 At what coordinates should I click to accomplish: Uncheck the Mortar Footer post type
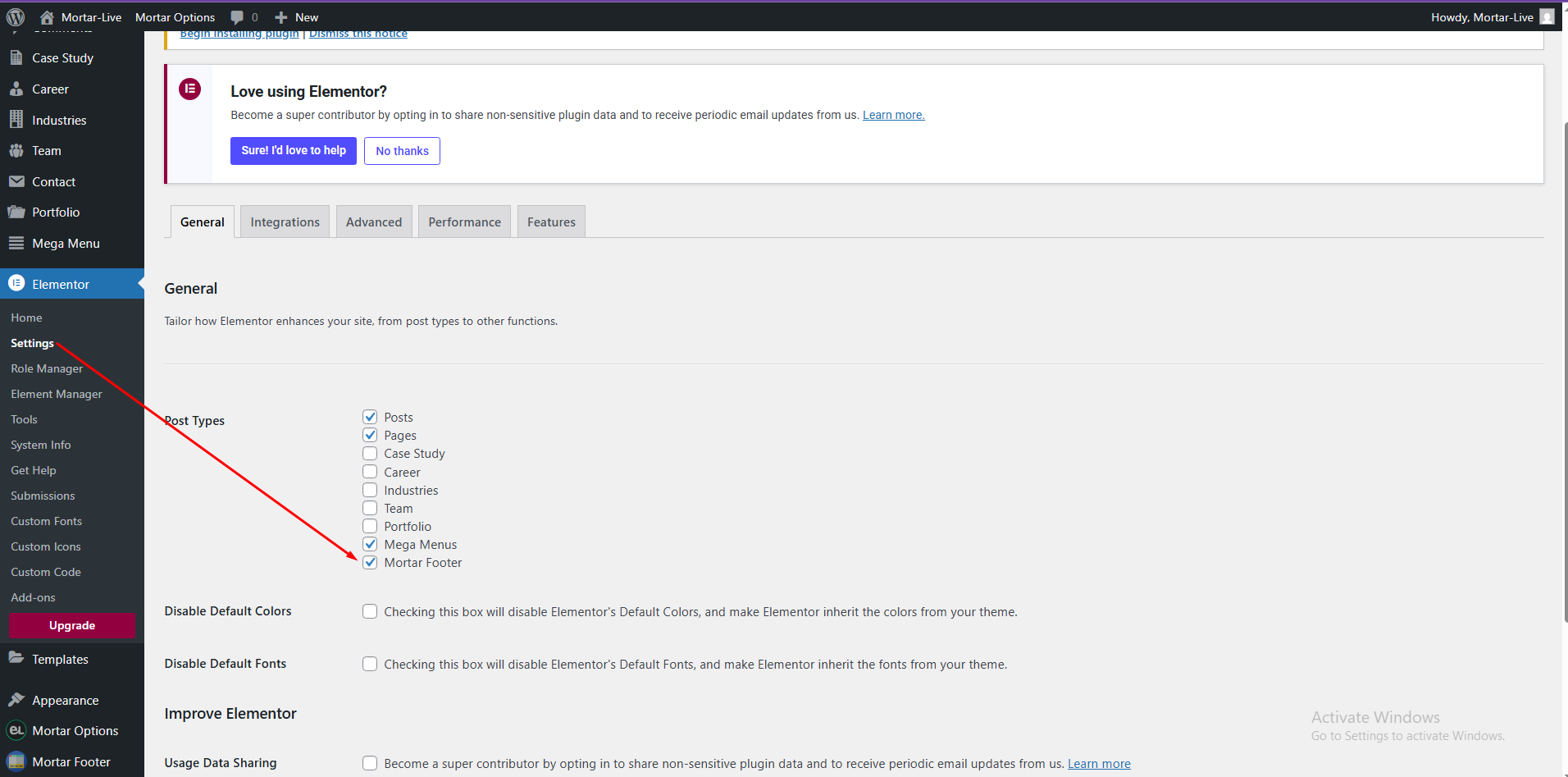point(370,562)
